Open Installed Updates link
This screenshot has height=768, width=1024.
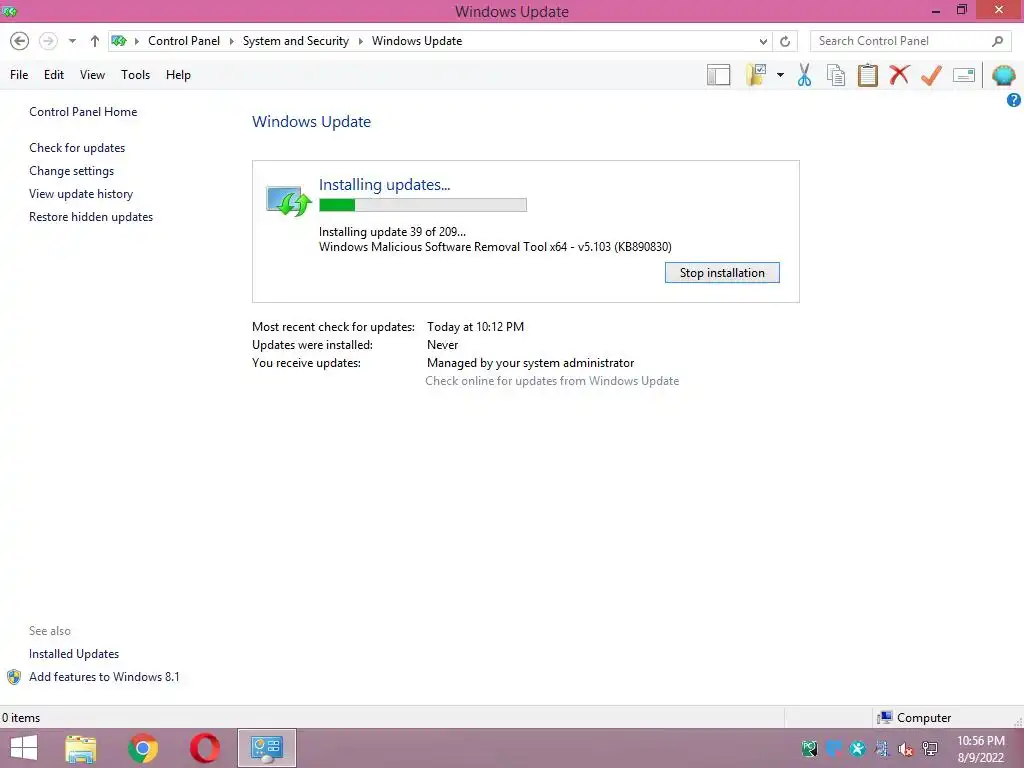[x=74, y=654]
